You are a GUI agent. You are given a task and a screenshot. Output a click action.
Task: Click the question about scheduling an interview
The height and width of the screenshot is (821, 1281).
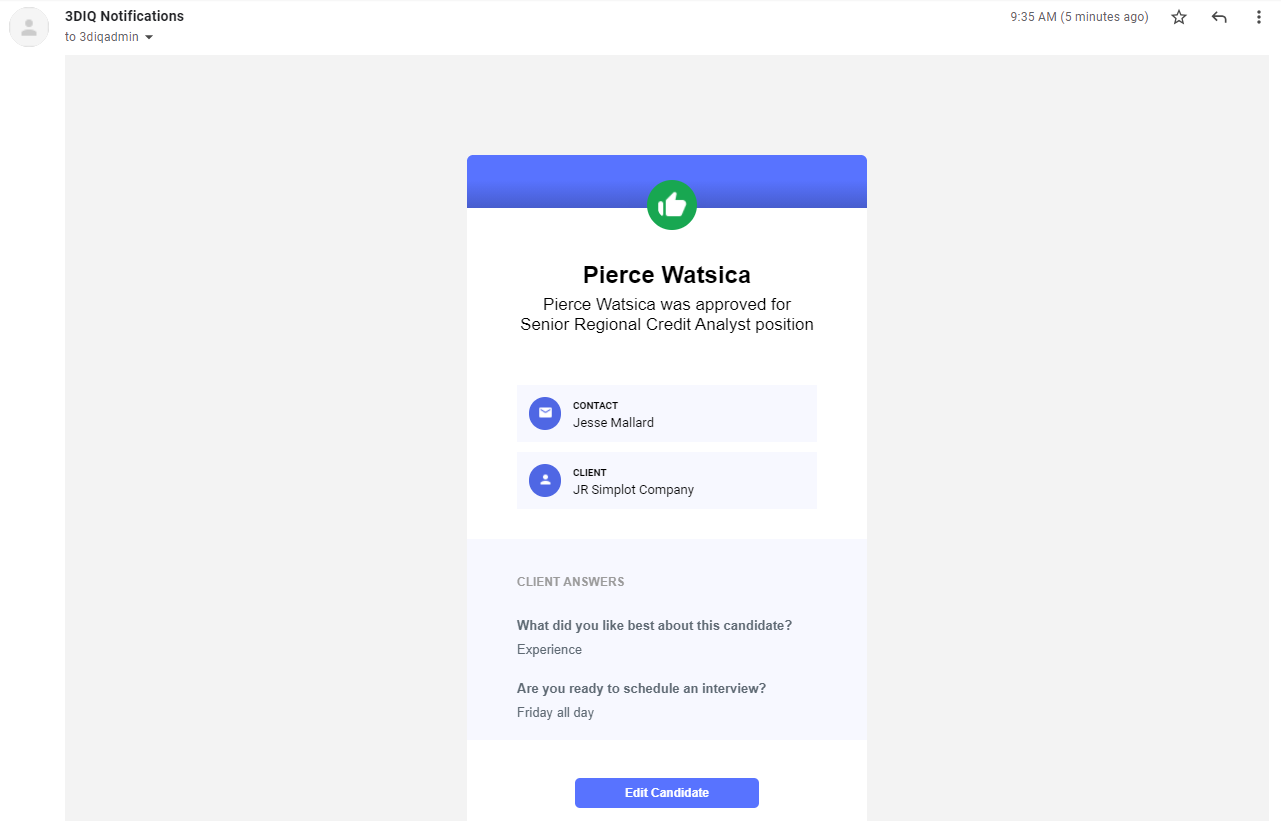641,688
